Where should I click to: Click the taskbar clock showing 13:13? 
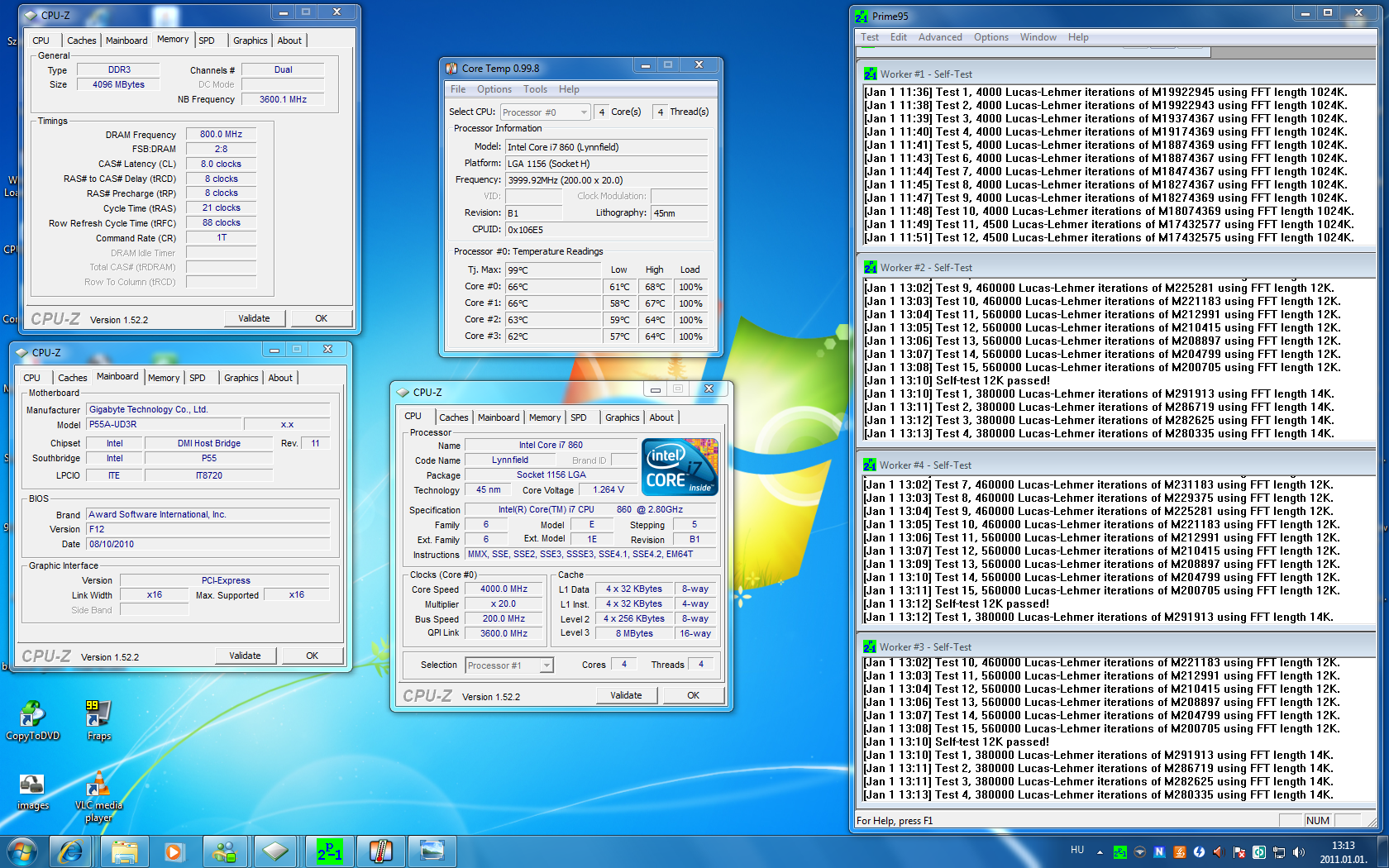pos(1344,852)
